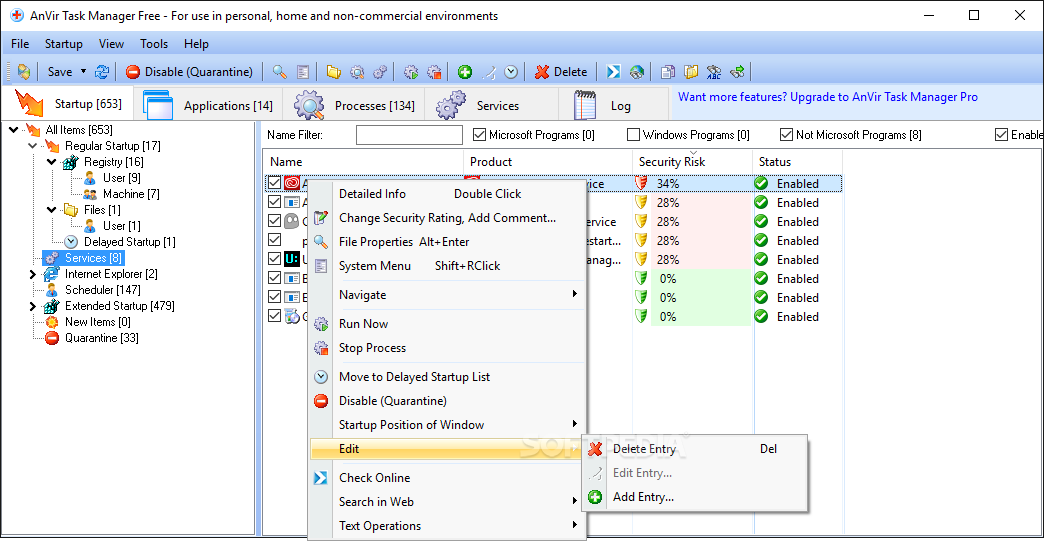Click the Status column header

(798, 162)
